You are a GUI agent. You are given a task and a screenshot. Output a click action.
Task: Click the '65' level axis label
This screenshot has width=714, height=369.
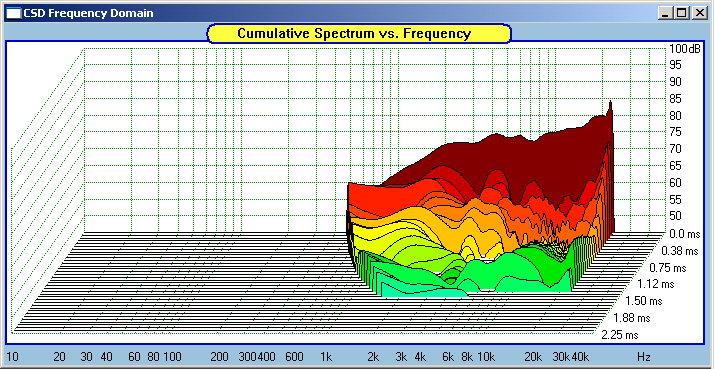(x=675, y=166)
